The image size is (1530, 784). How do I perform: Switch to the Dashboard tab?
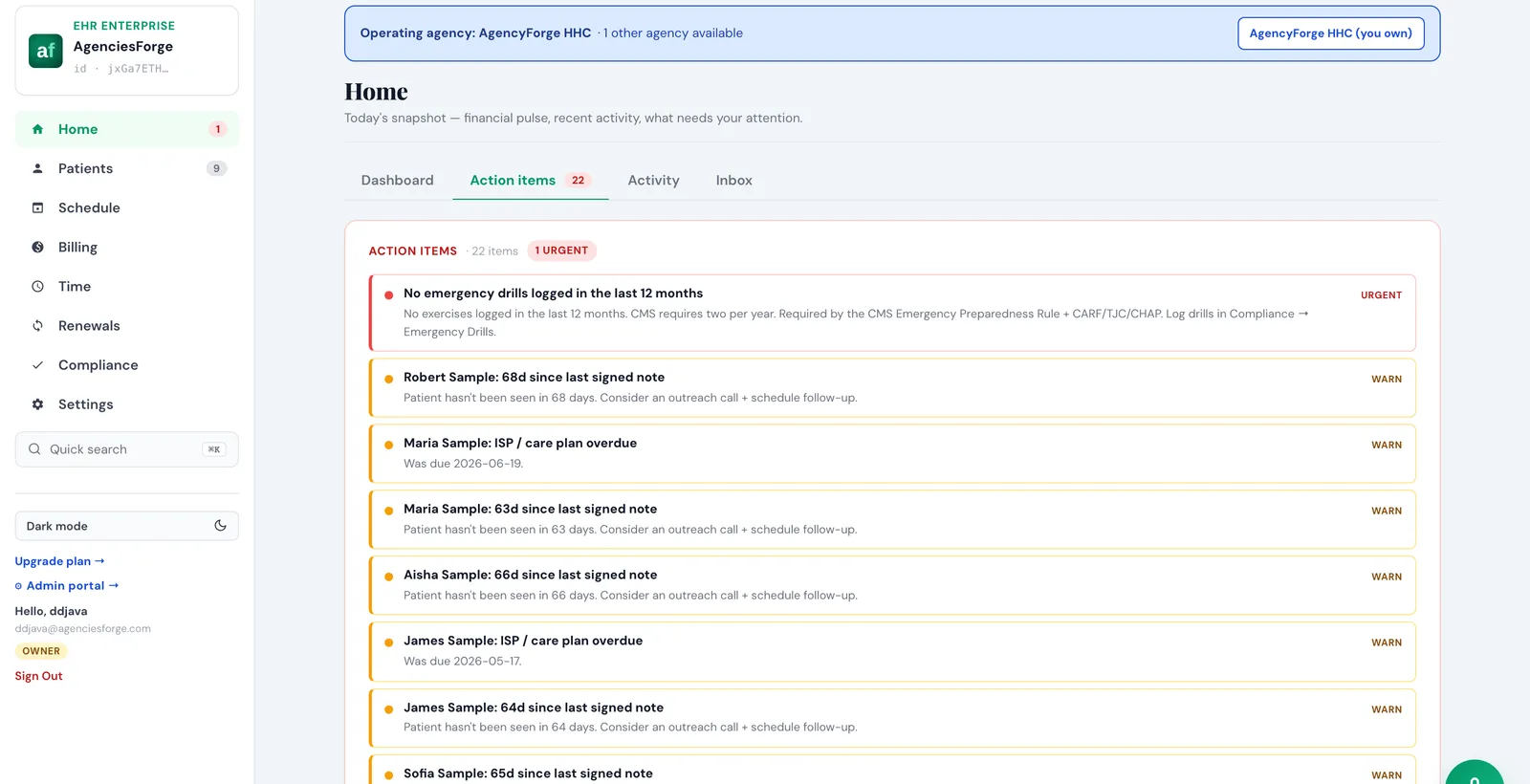tap(397, 180)
